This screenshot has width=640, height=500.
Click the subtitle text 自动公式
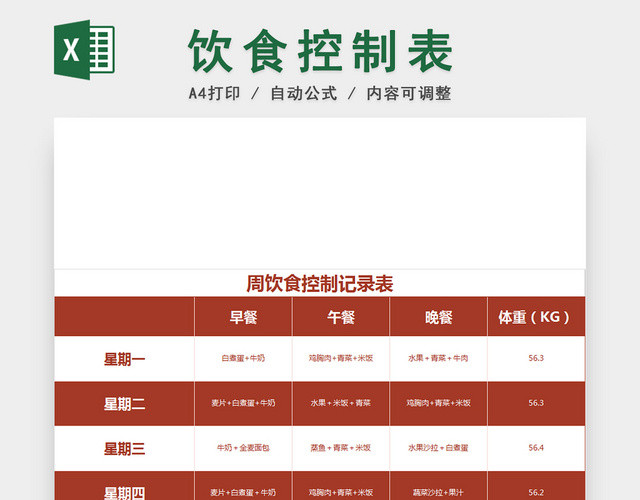tap(304, 93)
